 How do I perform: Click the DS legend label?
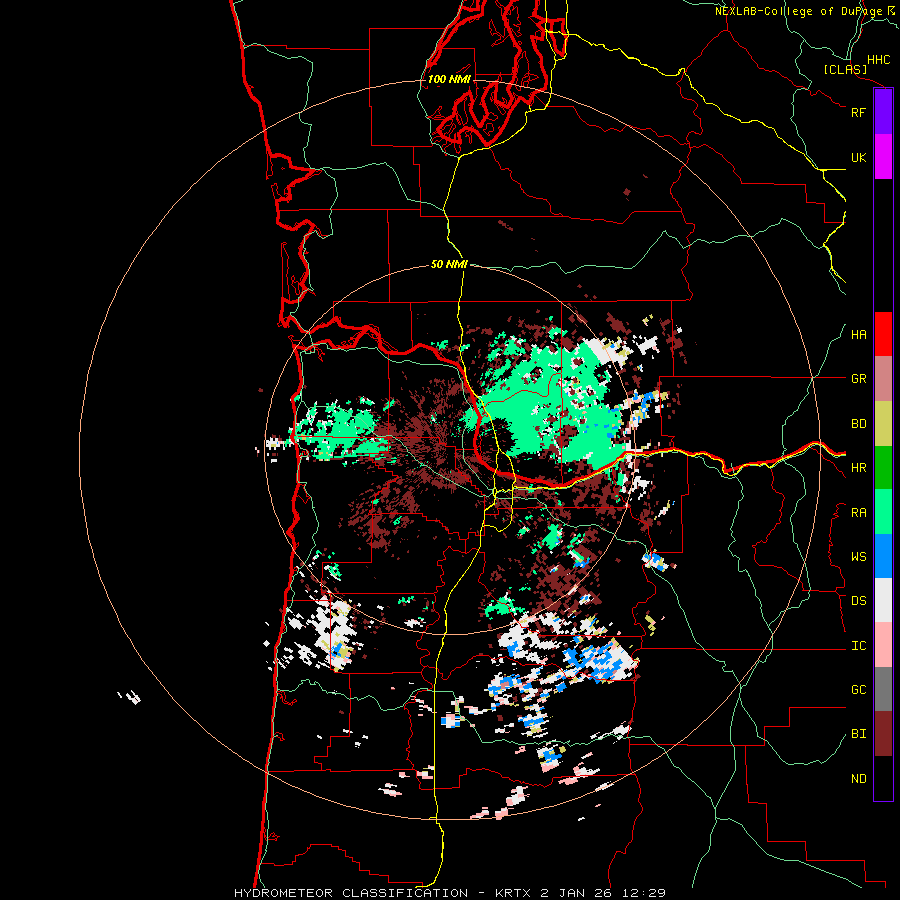click(x=858, y=601)
